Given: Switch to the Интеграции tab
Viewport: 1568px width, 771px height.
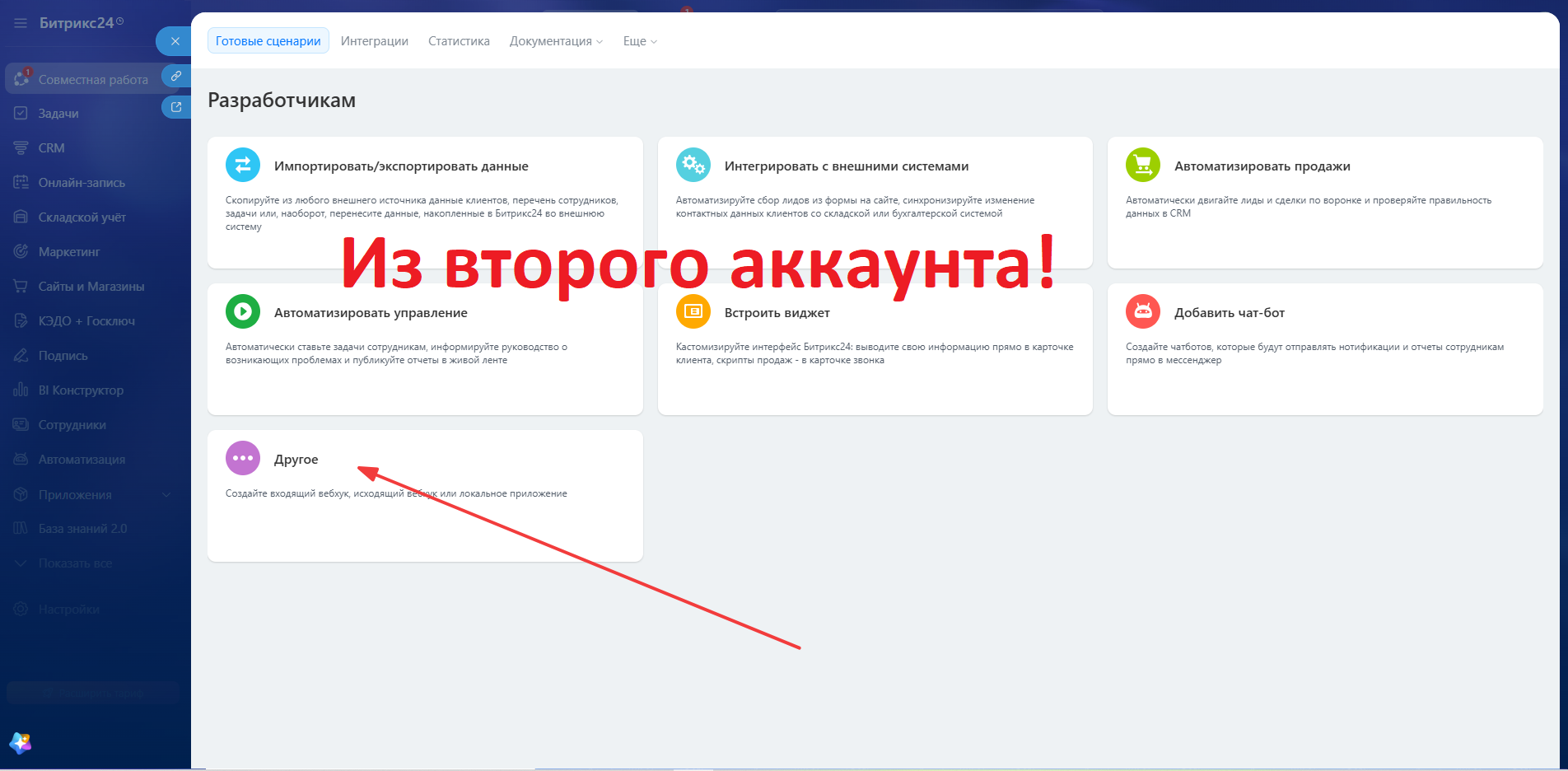Looking at the screenshot, I should tap(375, 41).
